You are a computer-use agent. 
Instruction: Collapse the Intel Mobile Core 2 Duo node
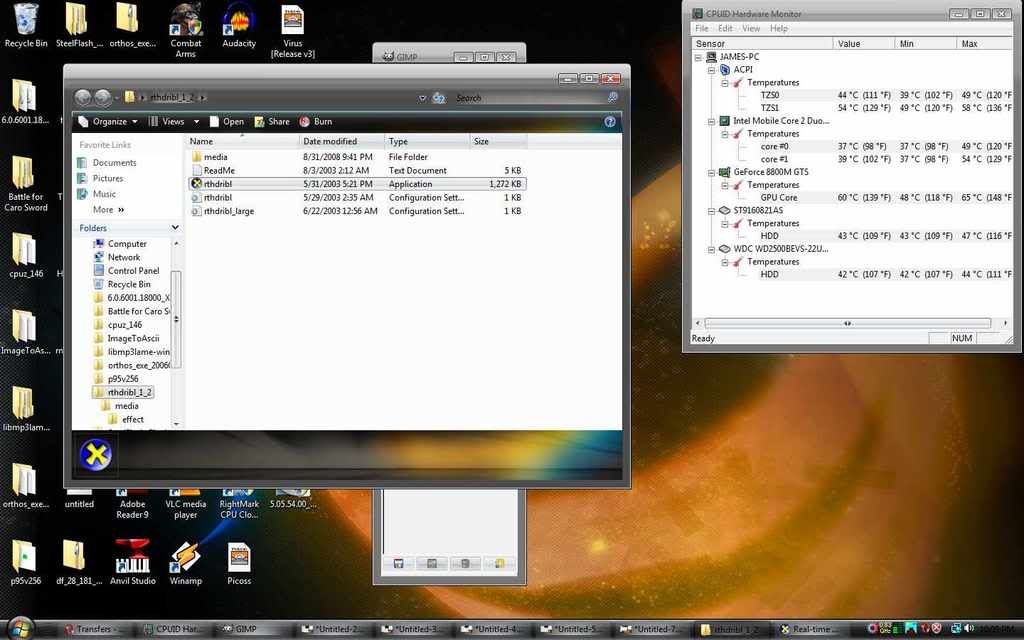[711, 121]
